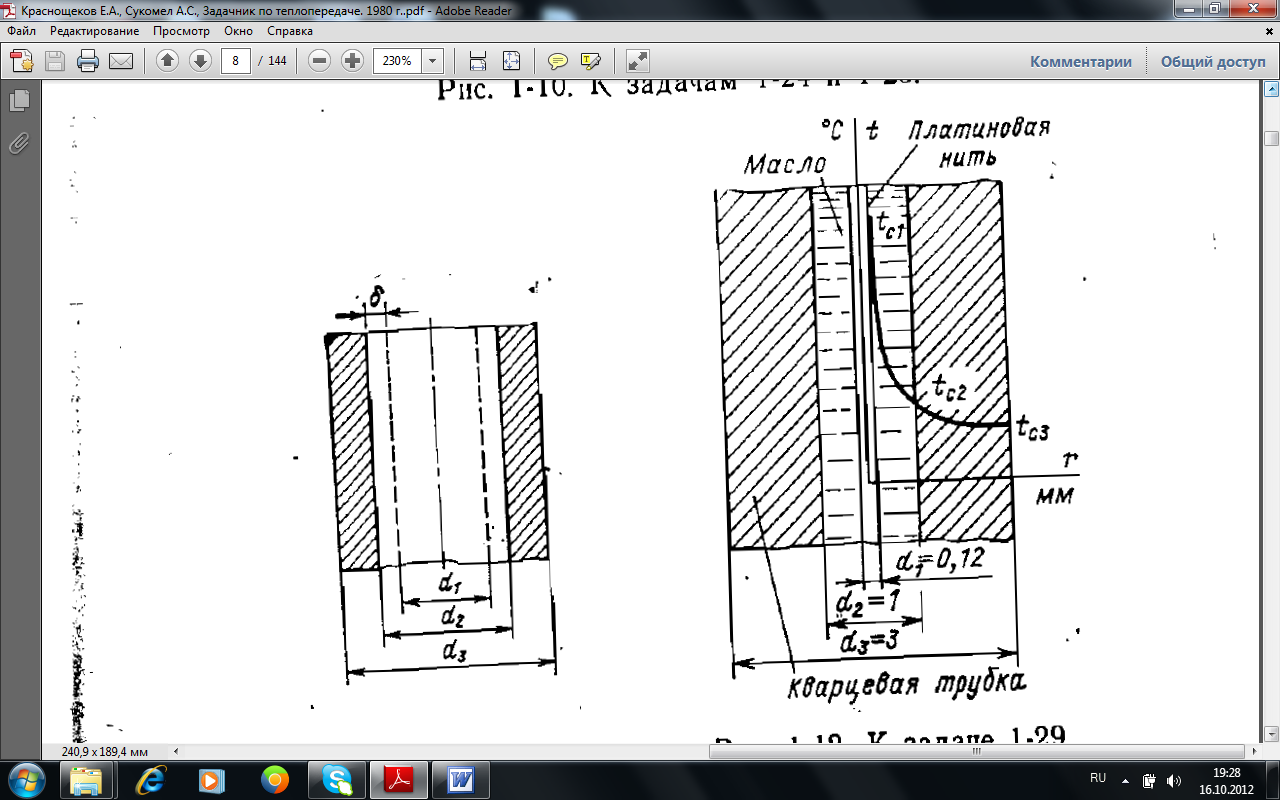Fit page to window width icon
1280x800 pixels.
coord(478,61)
